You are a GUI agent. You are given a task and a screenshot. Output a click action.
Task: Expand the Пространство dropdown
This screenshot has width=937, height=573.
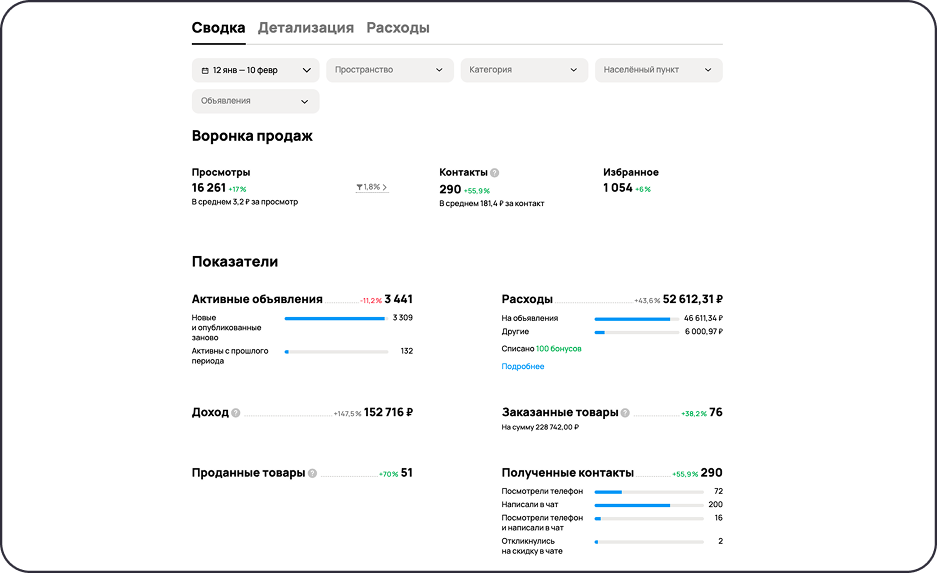click(x=390, y=70)
